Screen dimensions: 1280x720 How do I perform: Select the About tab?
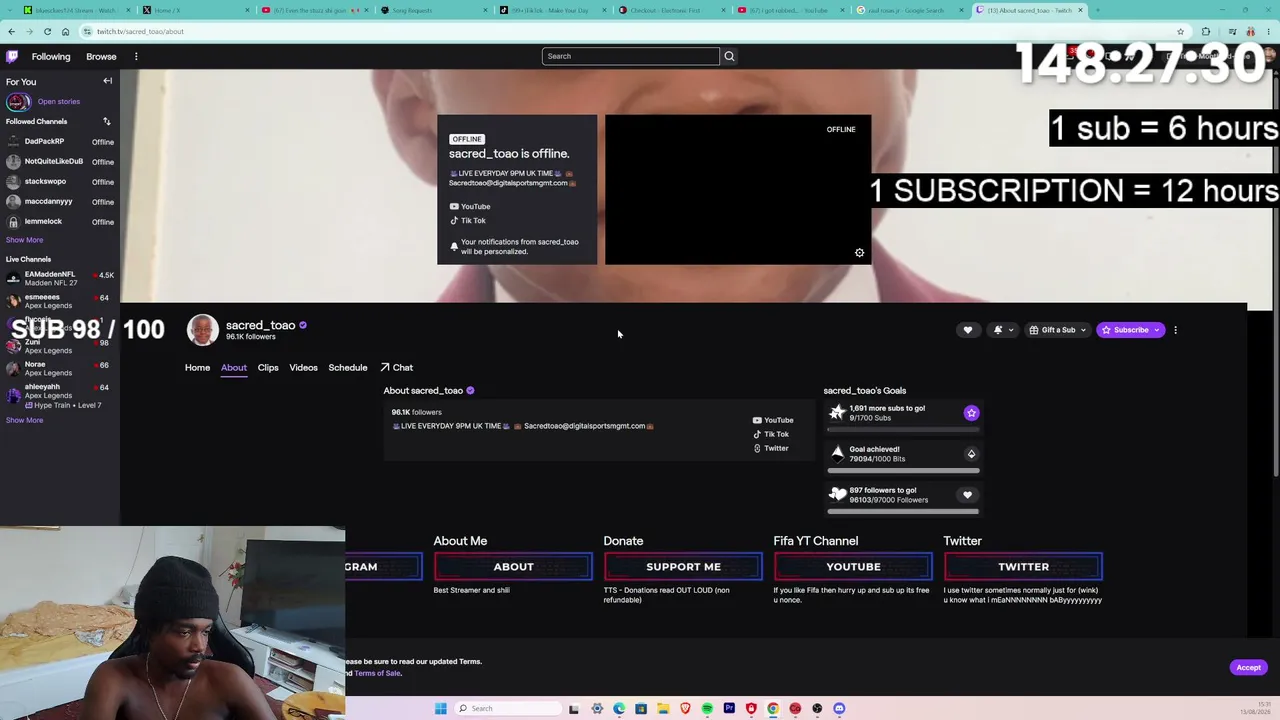click(234, 368)
